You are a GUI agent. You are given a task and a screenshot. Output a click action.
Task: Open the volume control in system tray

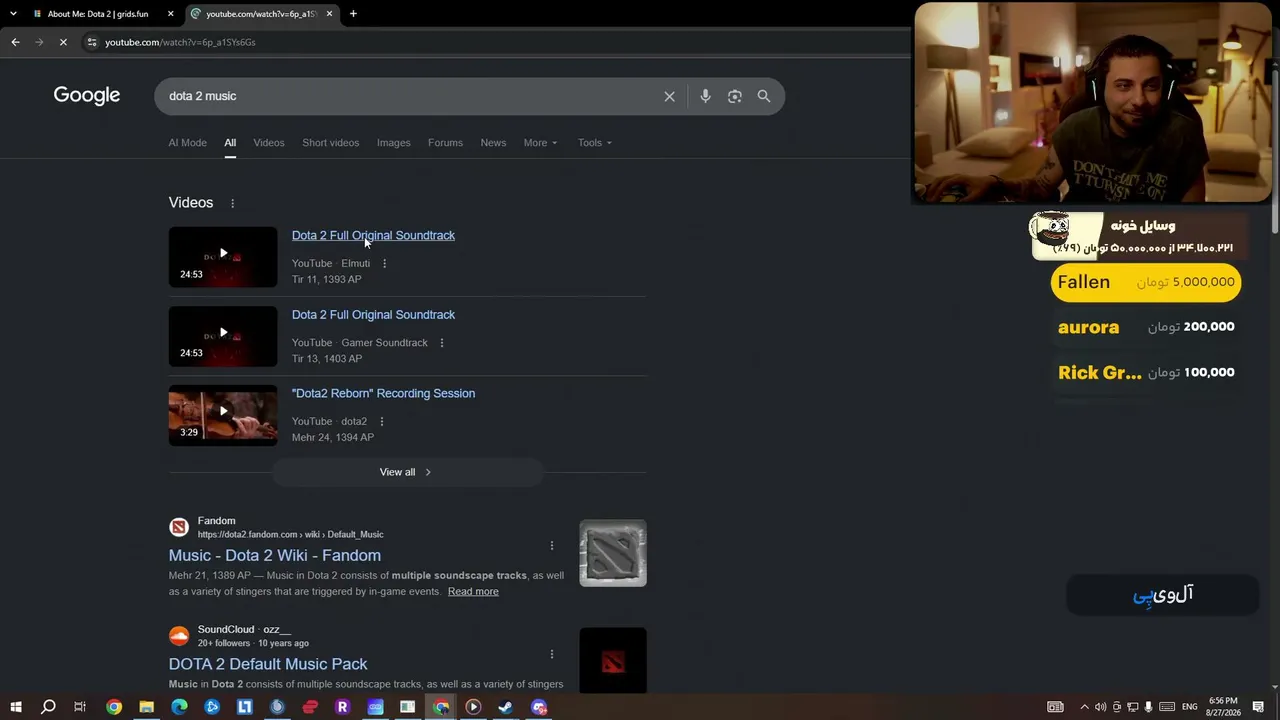pos(1100,707)
